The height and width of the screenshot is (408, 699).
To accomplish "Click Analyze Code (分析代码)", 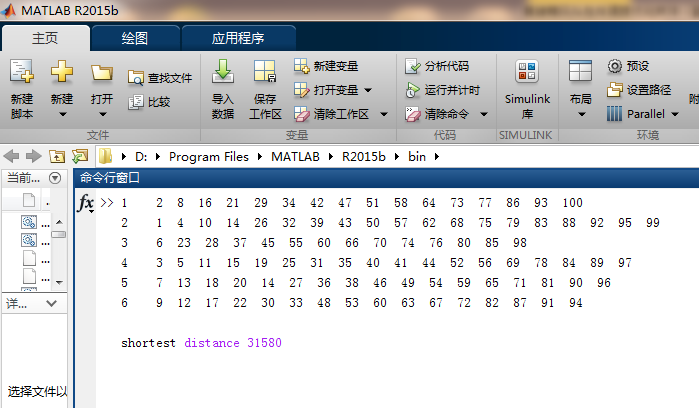I will [x=437, y=66].
